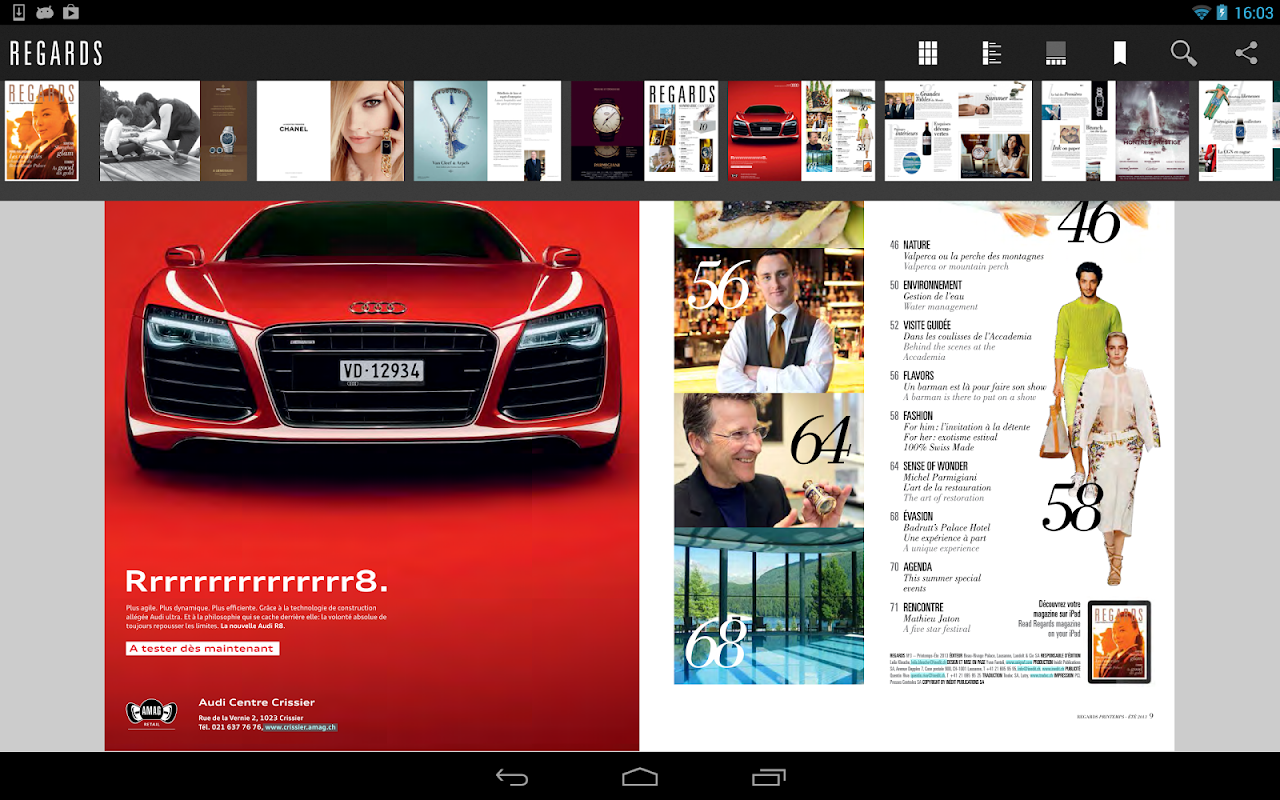Tap the 'Michel Parmigiani' line
Screen dimensions: 1280x800
[x=940, y=478]
